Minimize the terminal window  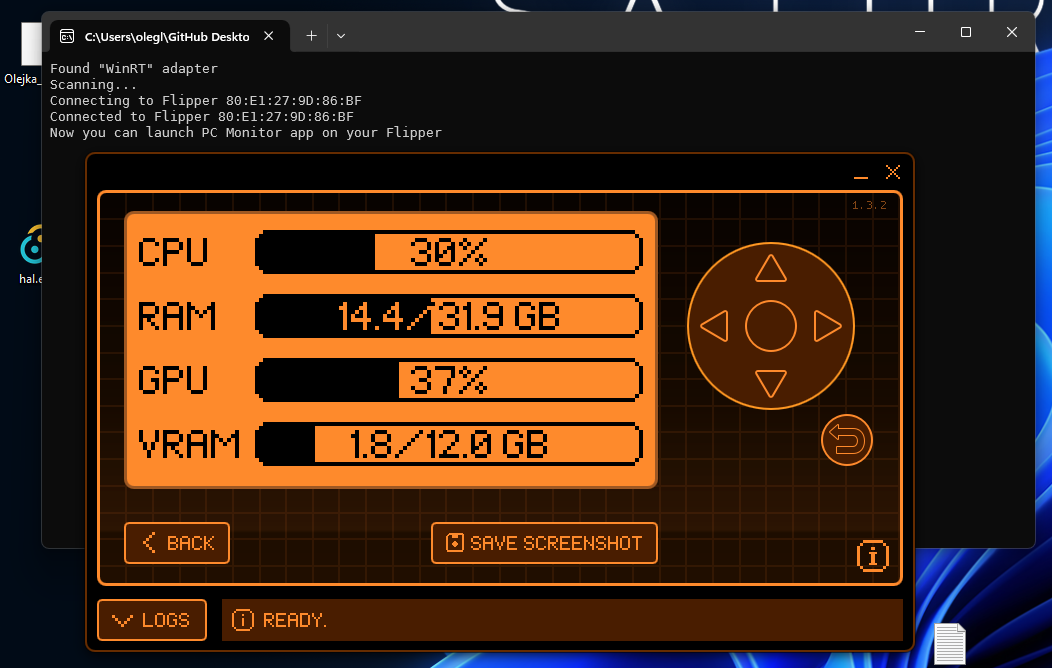coord(920,32)
